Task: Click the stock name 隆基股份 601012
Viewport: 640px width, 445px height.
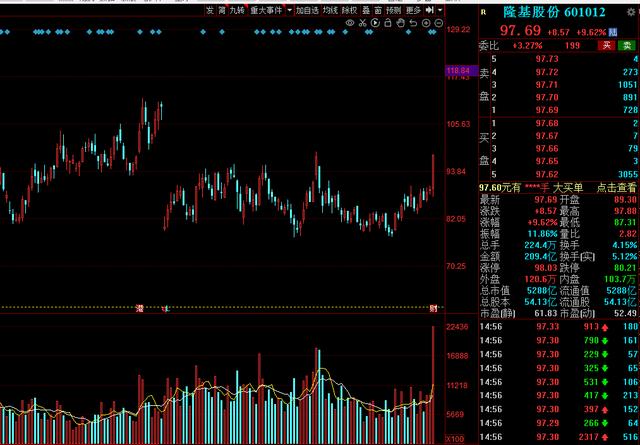Action: pyautogui.click(x=554, y=12)
